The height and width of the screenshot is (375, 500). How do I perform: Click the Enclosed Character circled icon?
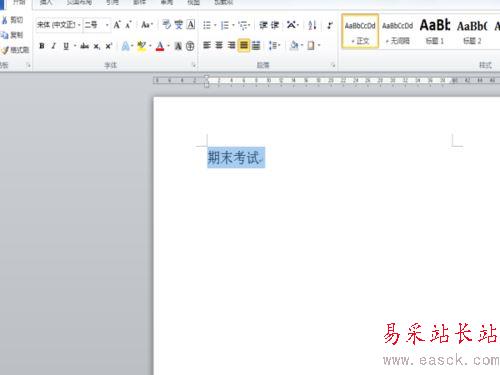(190, 46)
